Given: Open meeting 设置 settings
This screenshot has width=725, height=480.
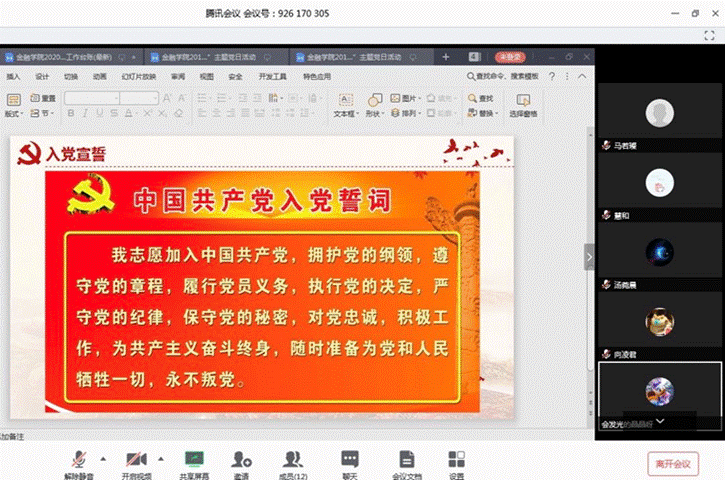Looking at the screenshot, I should tap(456, 459).
